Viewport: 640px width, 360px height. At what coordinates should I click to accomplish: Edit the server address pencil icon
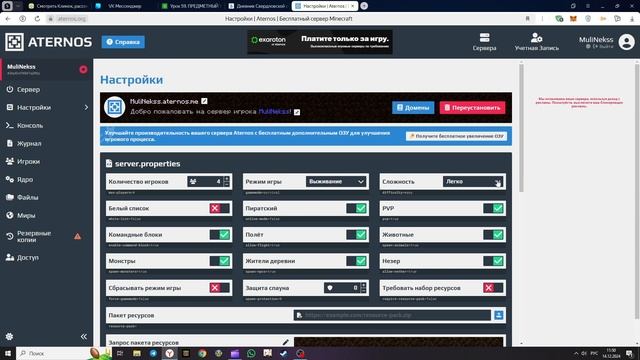tap(204, 101)
